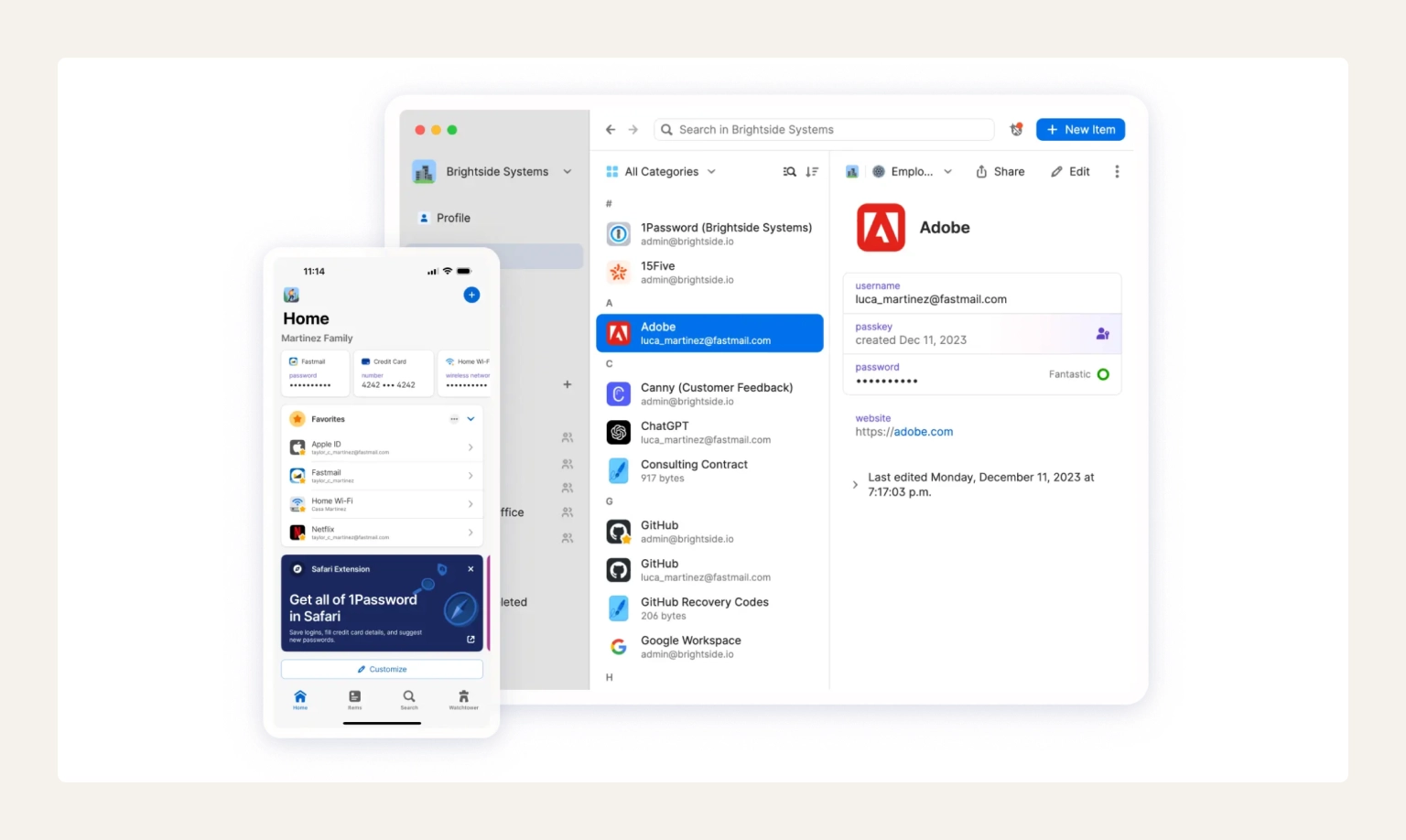This screenshot has height=840, width=1406.
Task: Click the passkey user icon in Adobe details
Action: (x=1103, y=334)
